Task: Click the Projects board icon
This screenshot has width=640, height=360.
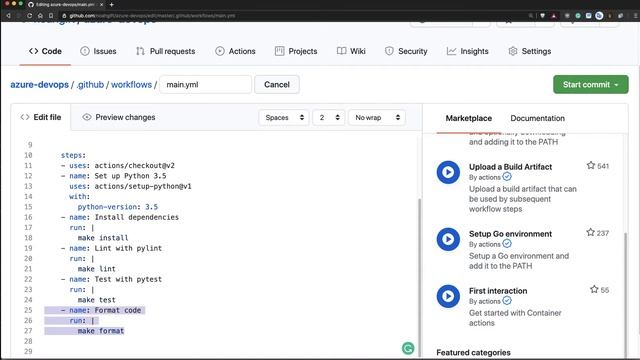Action: point(280,51)
